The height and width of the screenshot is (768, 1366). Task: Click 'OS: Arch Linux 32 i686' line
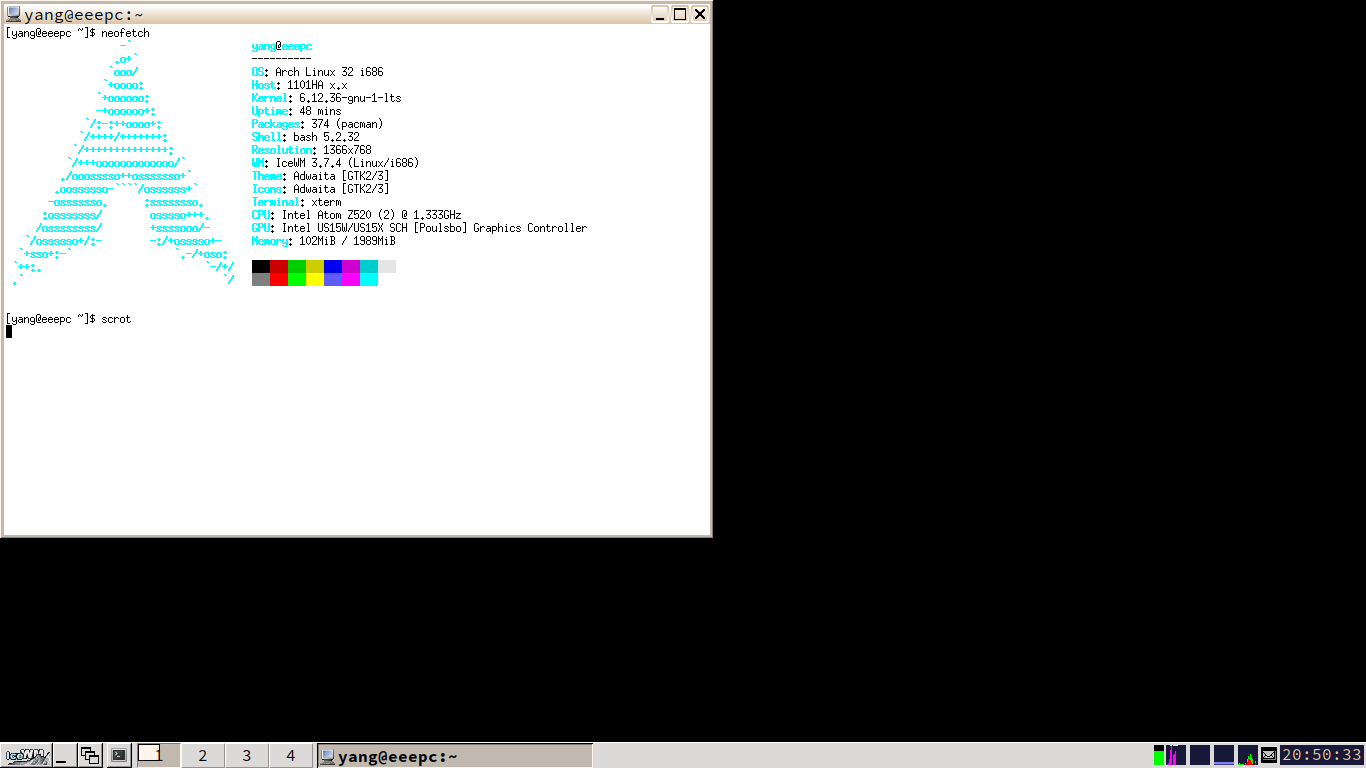click(x=318, y=72)
